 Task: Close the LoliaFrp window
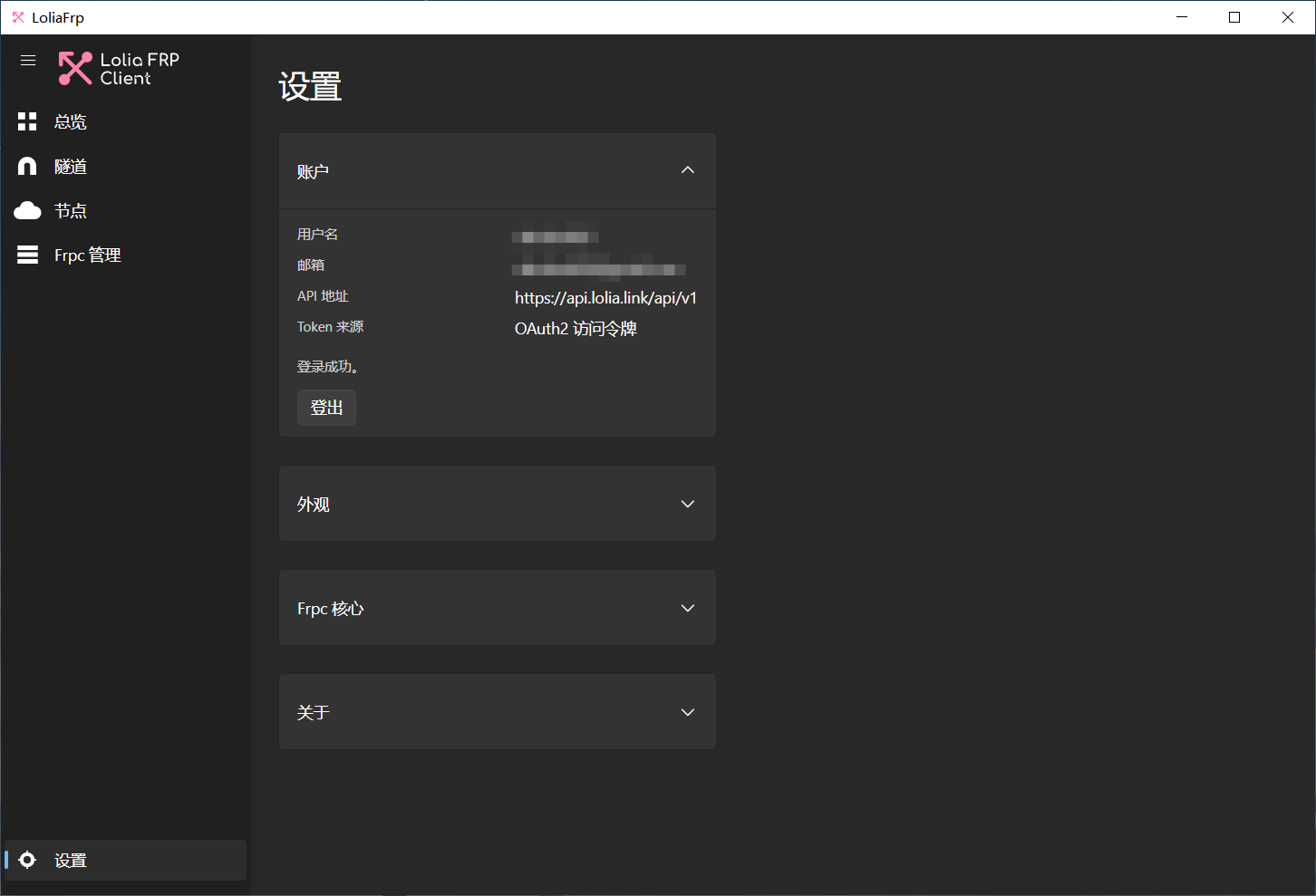1288,17
